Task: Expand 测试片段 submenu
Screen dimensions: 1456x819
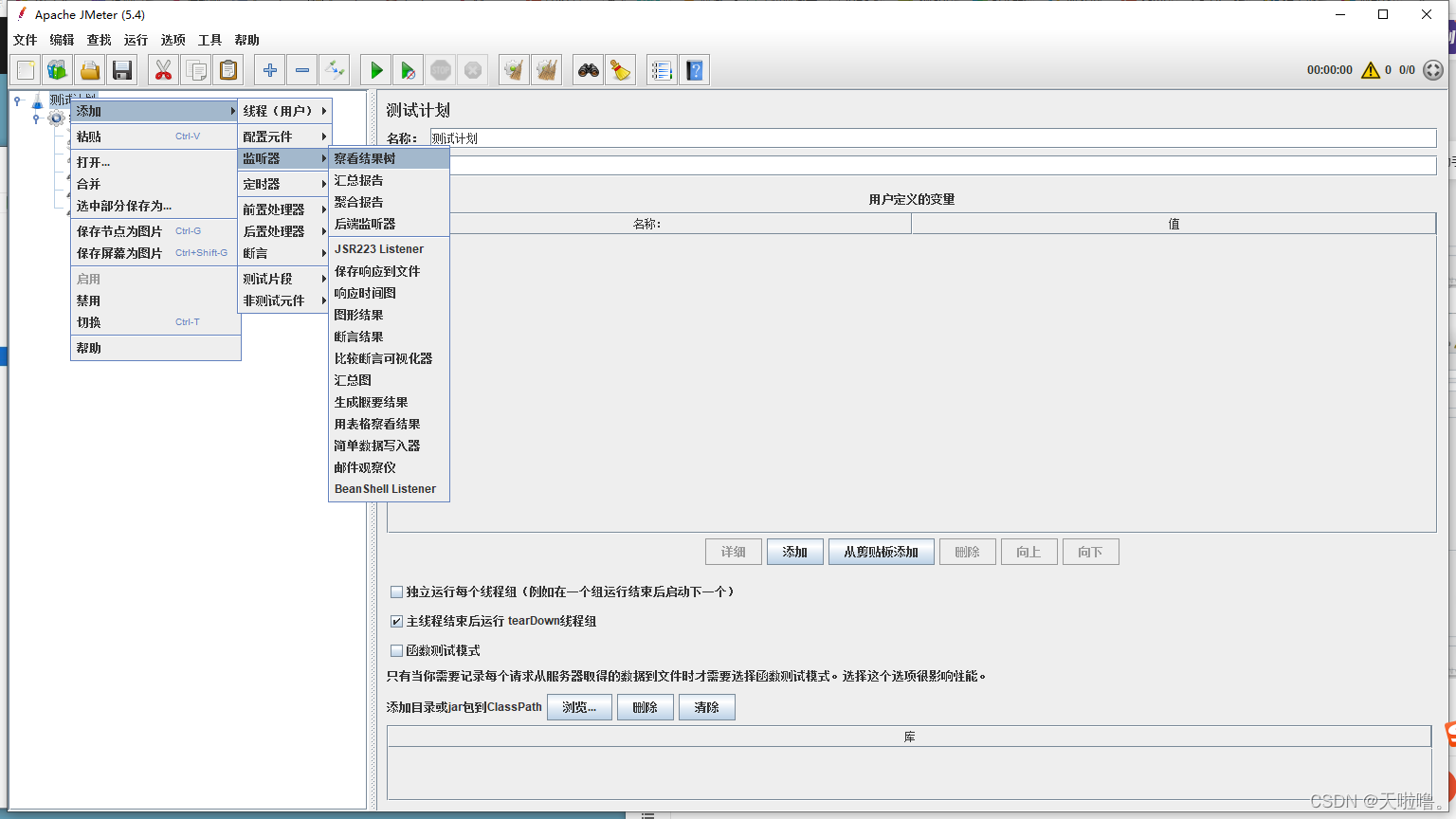Action: coord(284,279)
